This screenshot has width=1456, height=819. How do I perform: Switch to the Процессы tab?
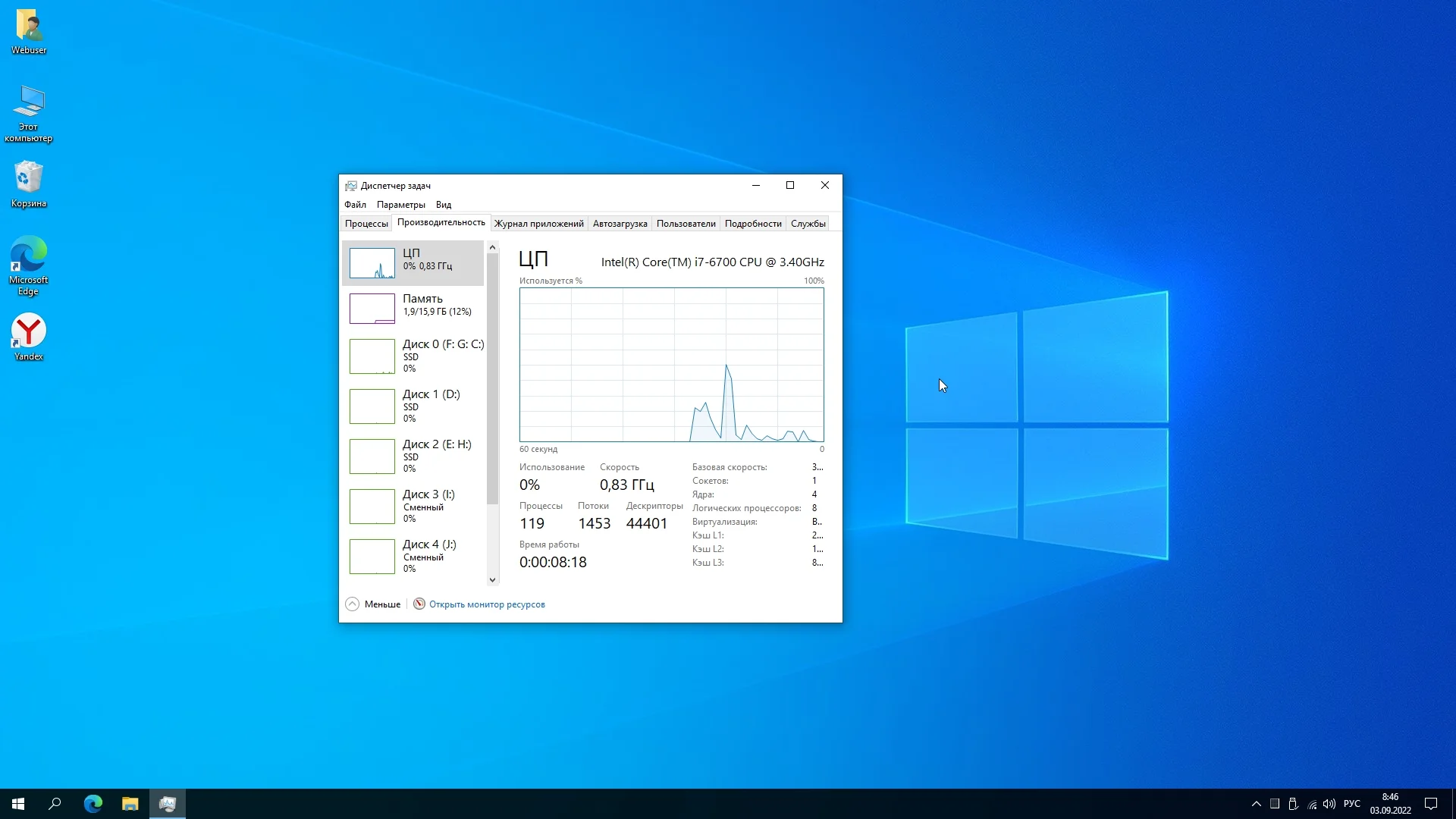click(x=366, y=224)
